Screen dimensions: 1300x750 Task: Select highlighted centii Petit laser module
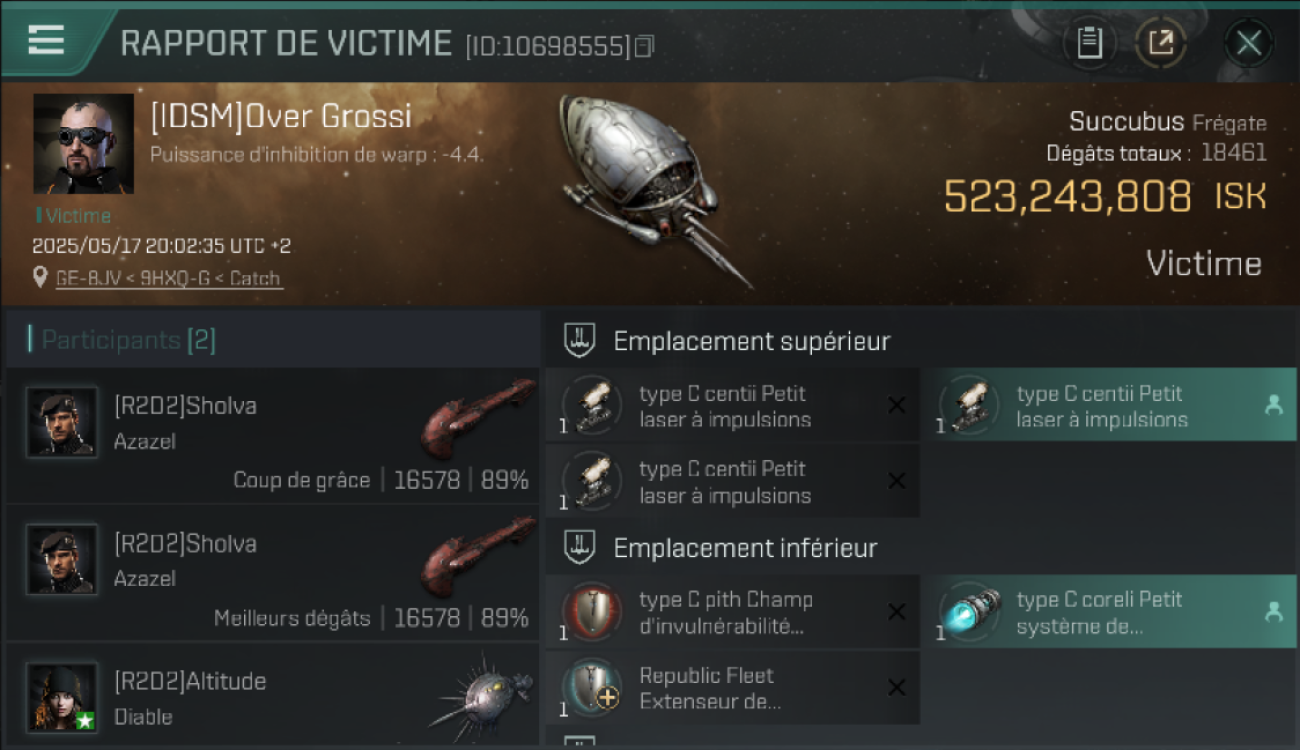(x=1109, y=405)
